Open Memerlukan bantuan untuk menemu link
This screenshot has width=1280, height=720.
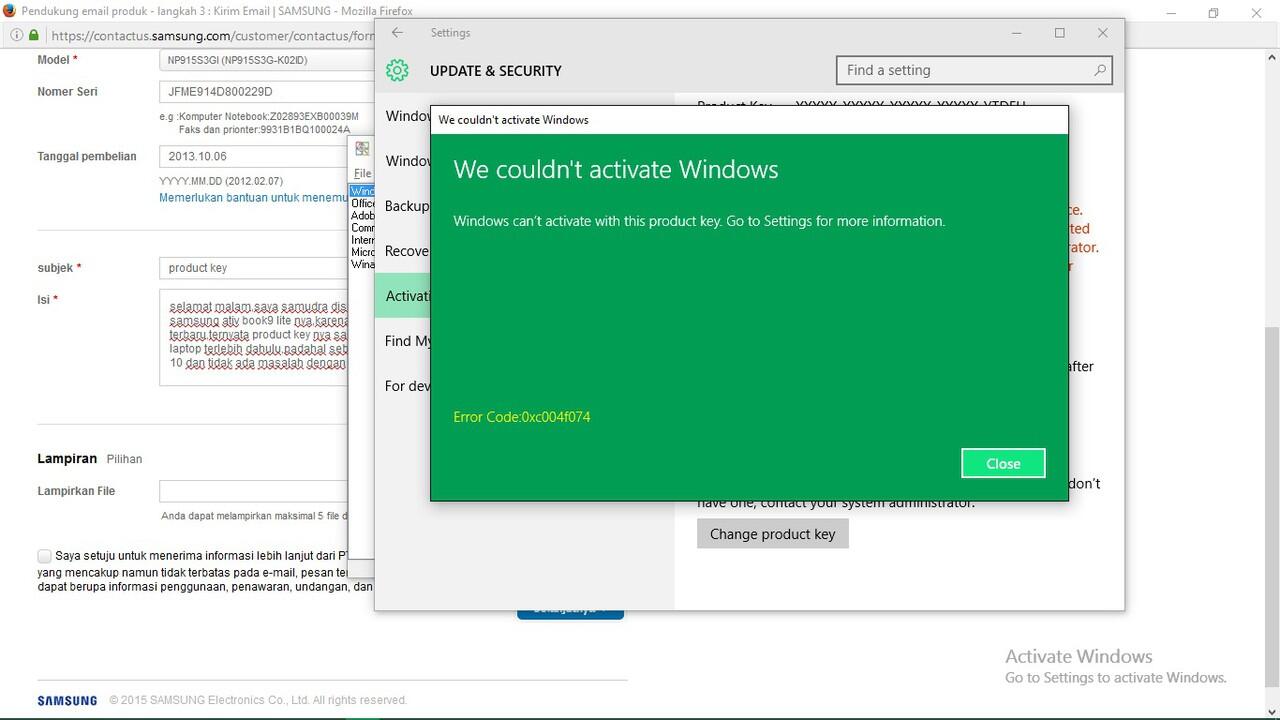253,198
